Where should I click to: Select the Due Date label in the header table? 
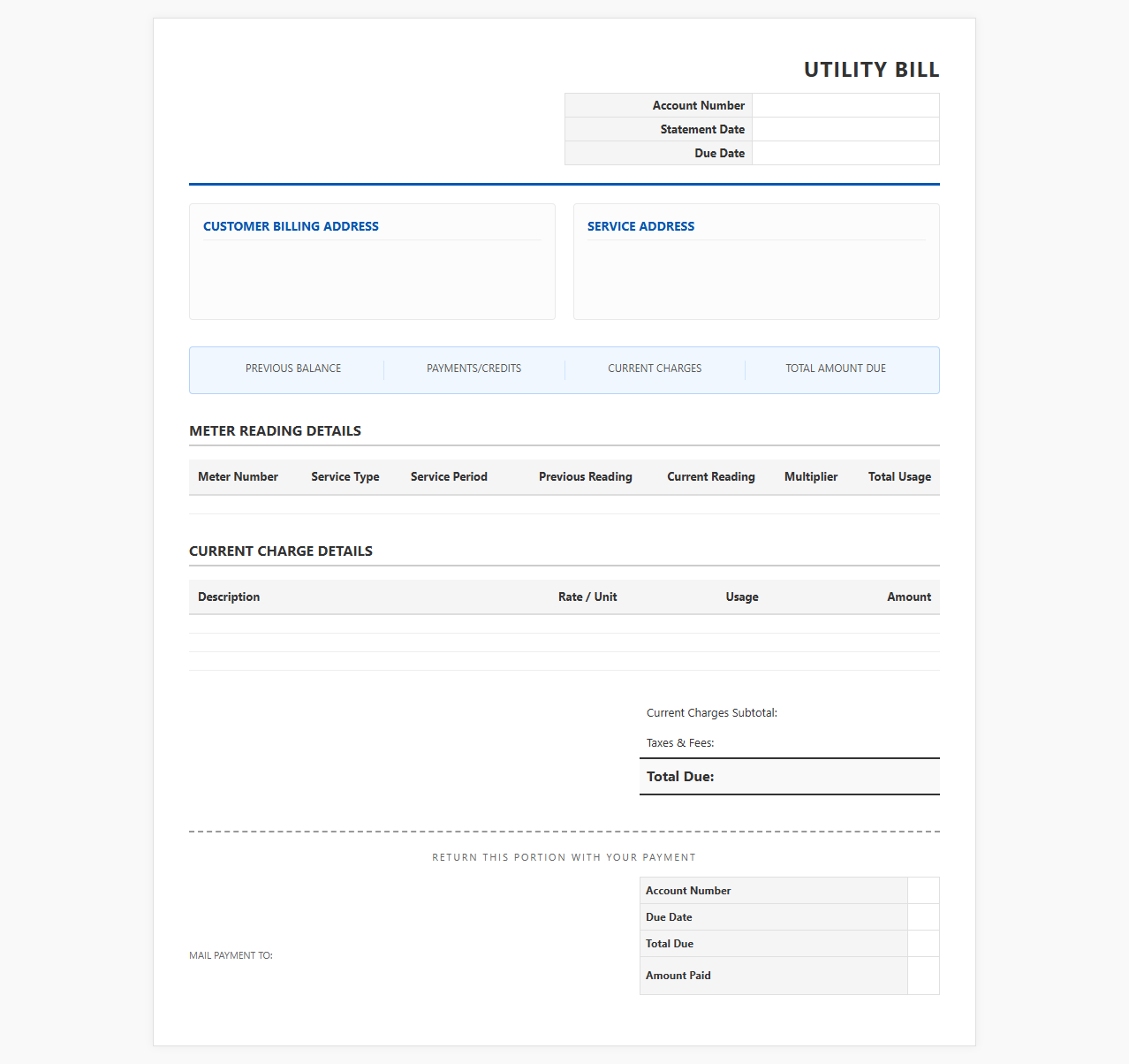[x=719, y=153]
